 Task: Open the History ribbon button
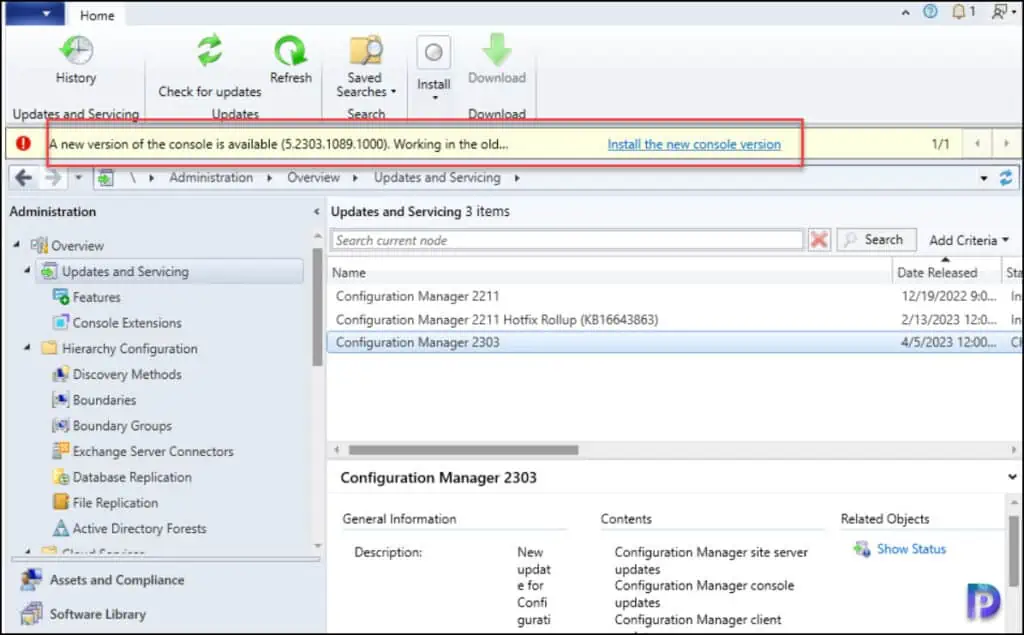[76, 60]
